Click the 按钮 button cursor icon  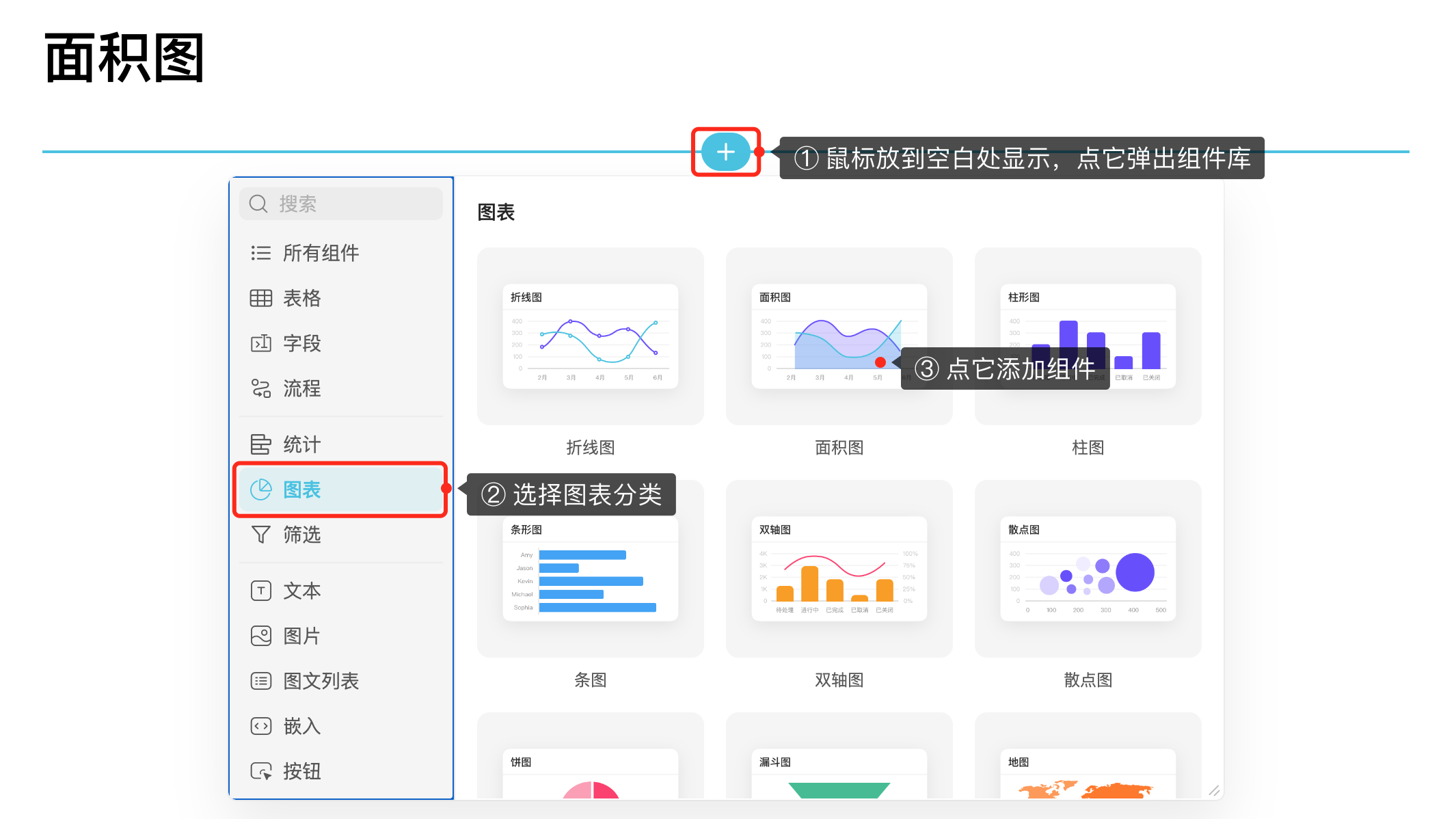tap(260, 771)
